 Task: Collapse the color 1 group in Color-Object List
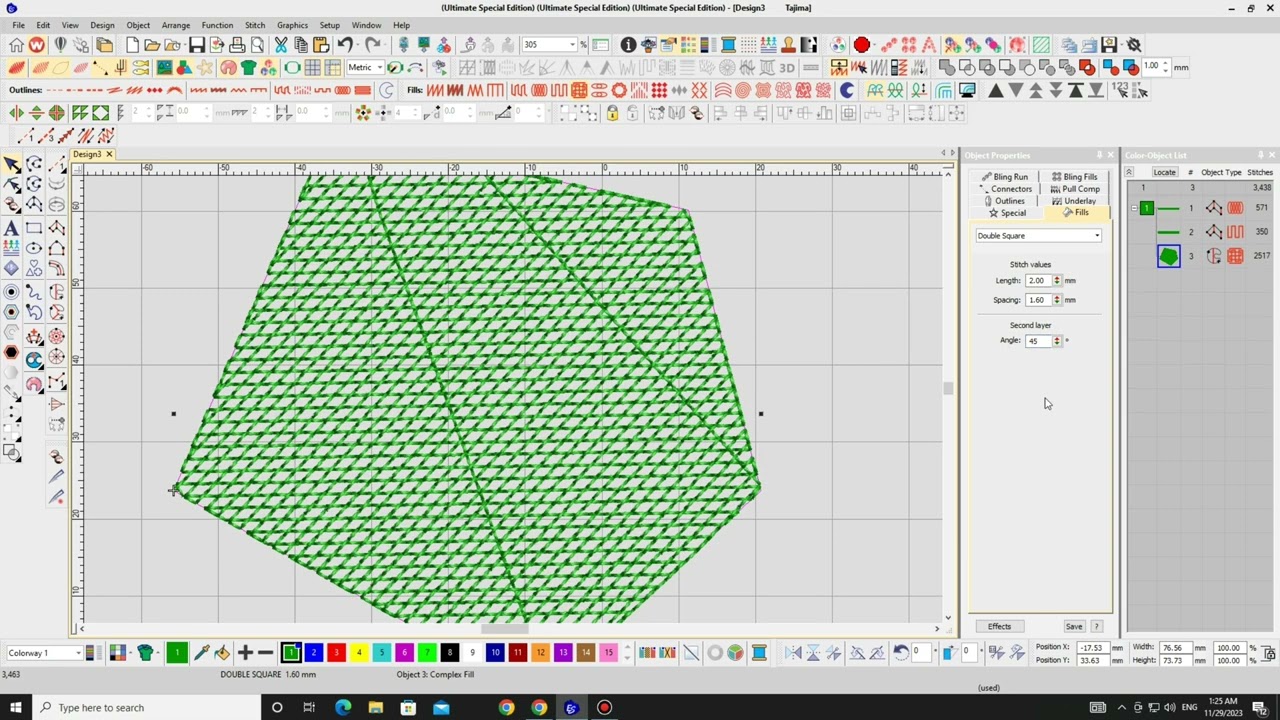click(1133, 208)
